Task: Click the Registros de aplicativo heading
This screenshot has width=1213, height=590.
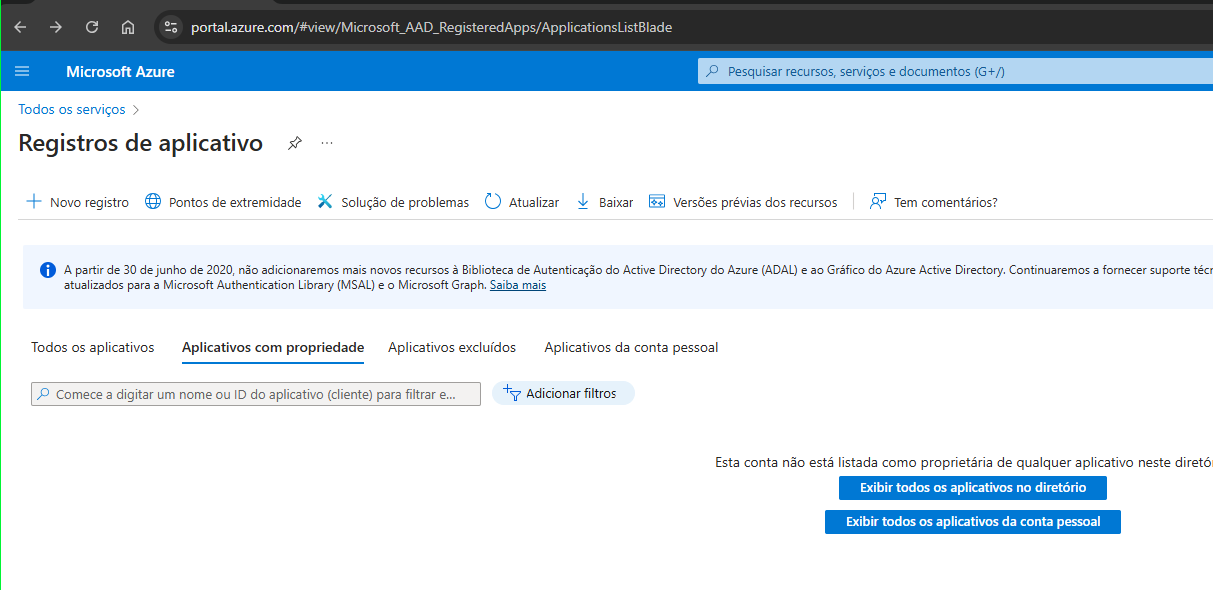Action: 141,143
